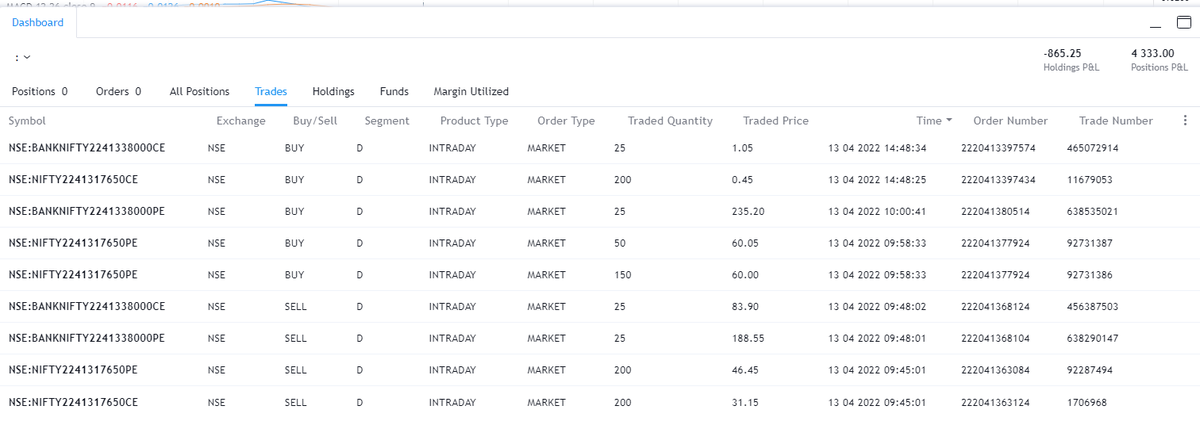The image size is (1200, 425).
Task: Minimize the Dashboard panel
Action: pos(1156,25)
